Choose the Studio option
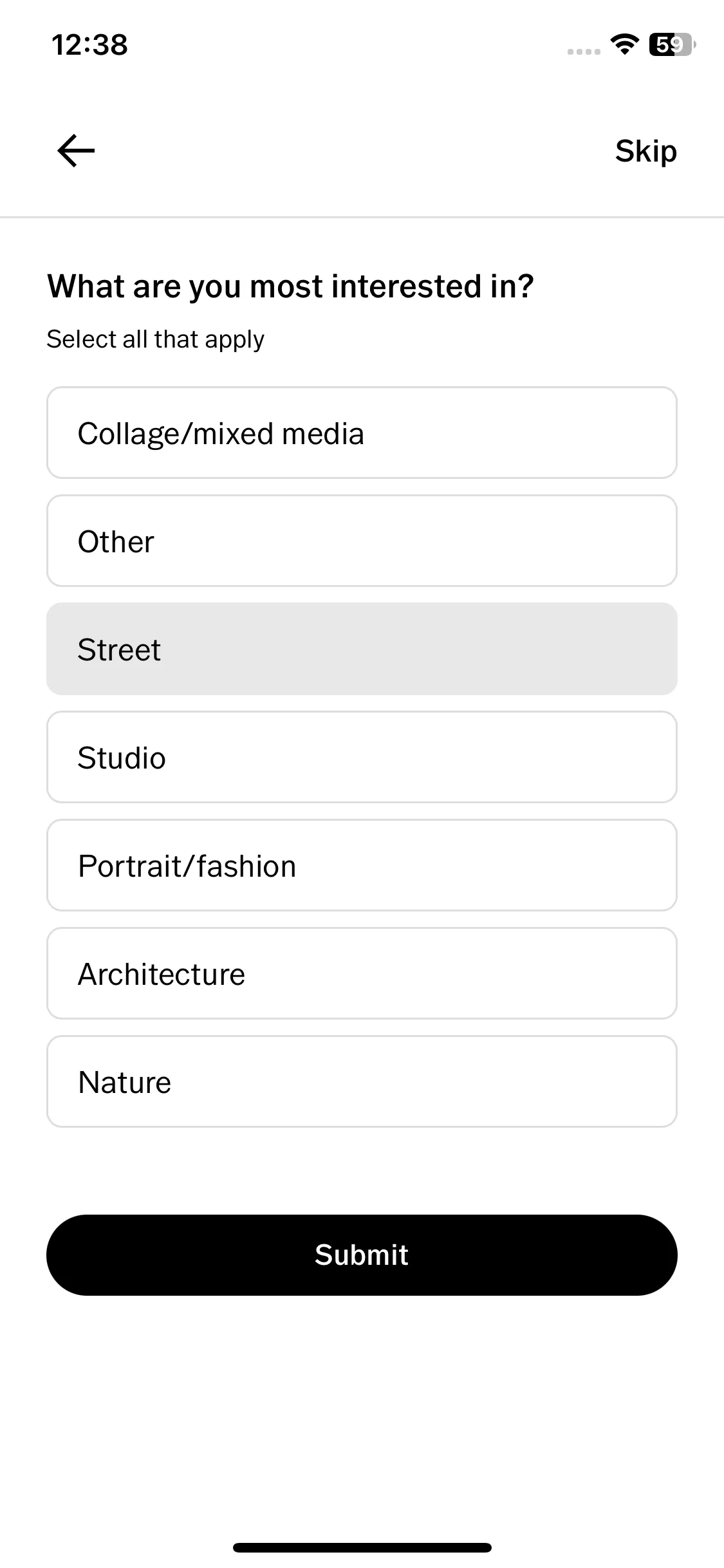724x1568 pixels. click(x=362, y=757)
